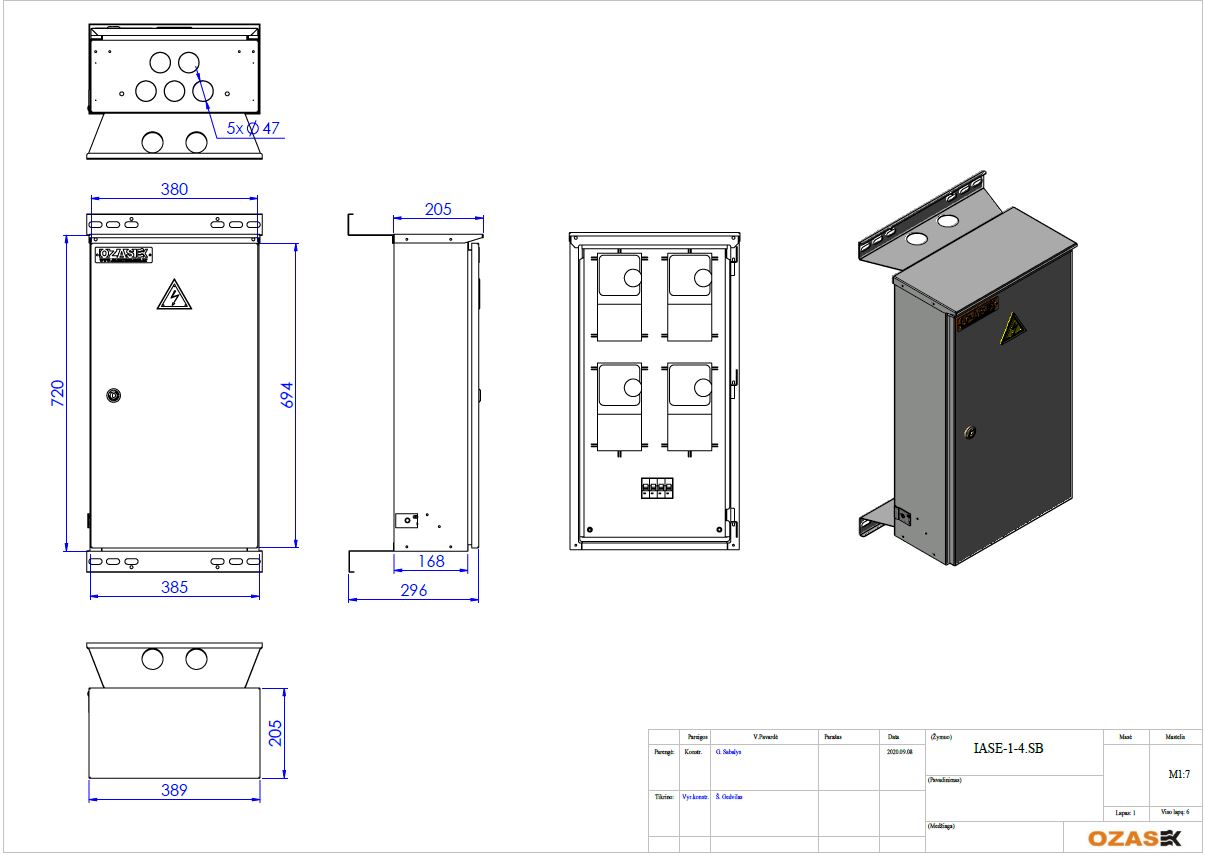Click the door lock on the isometric view
The width and height of the screenshot is (1205, 855).
pyautogui.click(x=968, y=432)
